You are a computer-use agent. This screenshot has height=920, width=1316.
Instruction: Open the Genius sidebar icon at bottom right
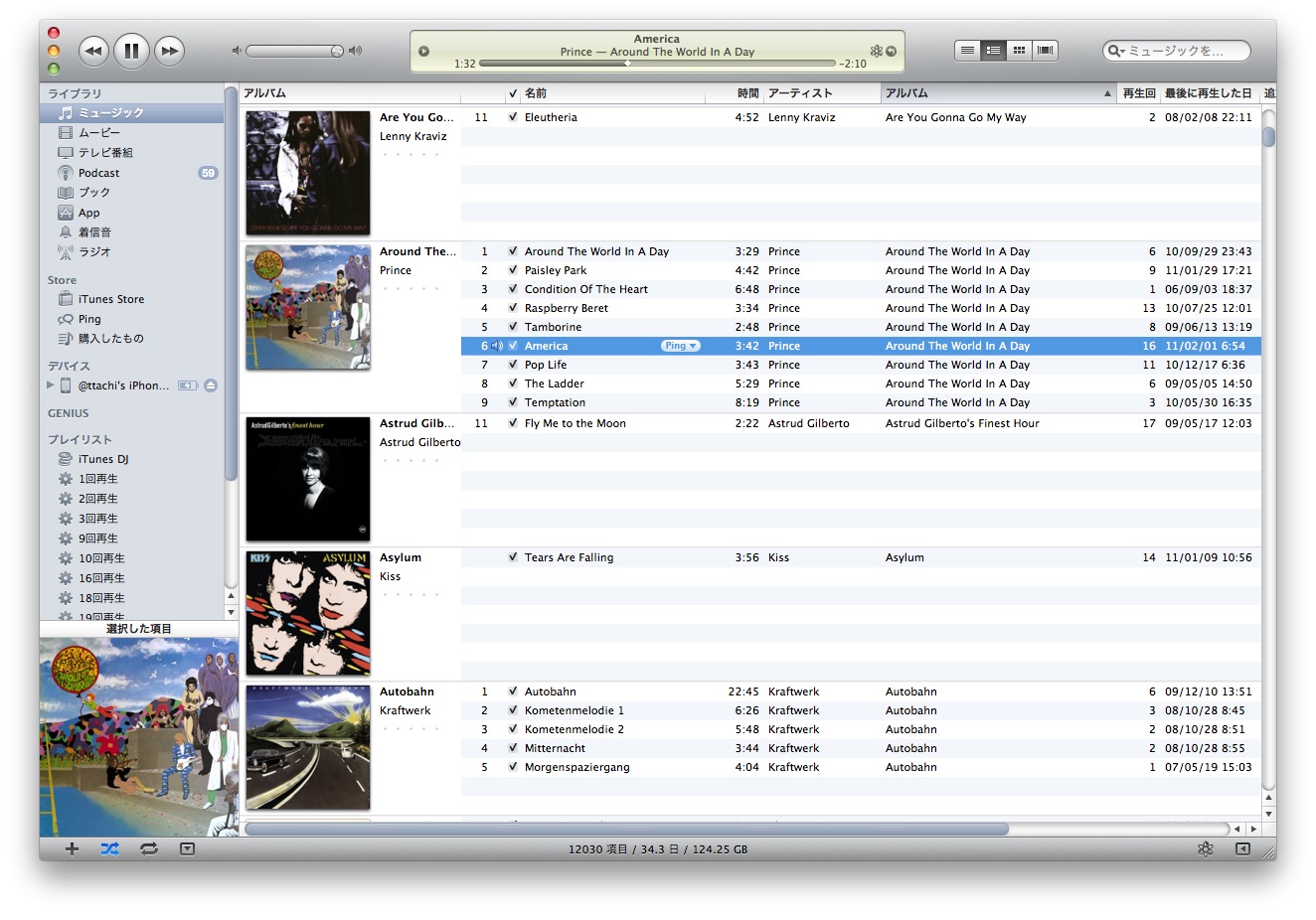(1205, 849)
